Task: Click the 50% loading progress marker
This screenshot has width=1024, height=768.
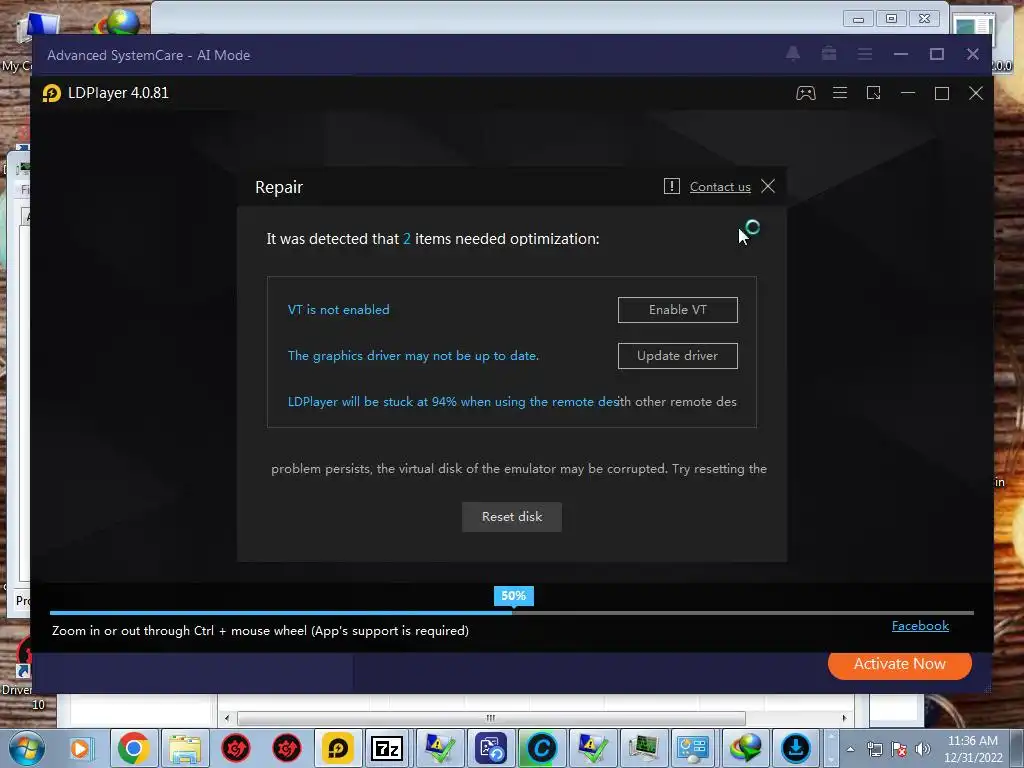Action: tap(513, 596)
